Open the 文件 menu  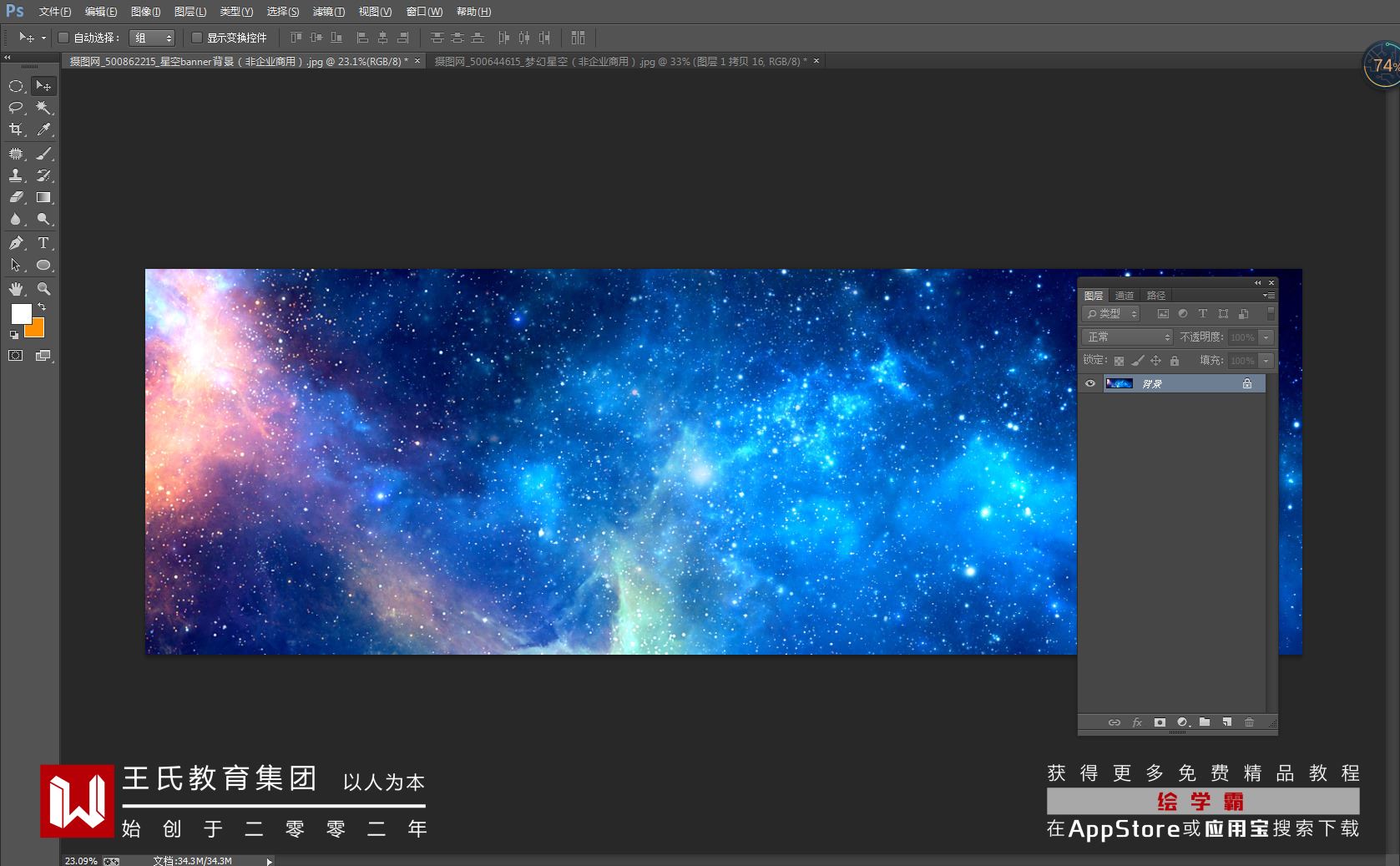(x=55, y=12)
